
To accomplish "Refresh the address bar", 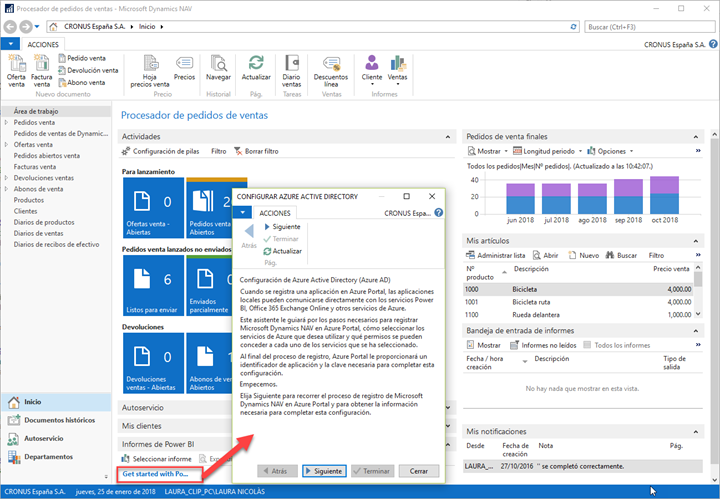I will [x=573, y=27].
